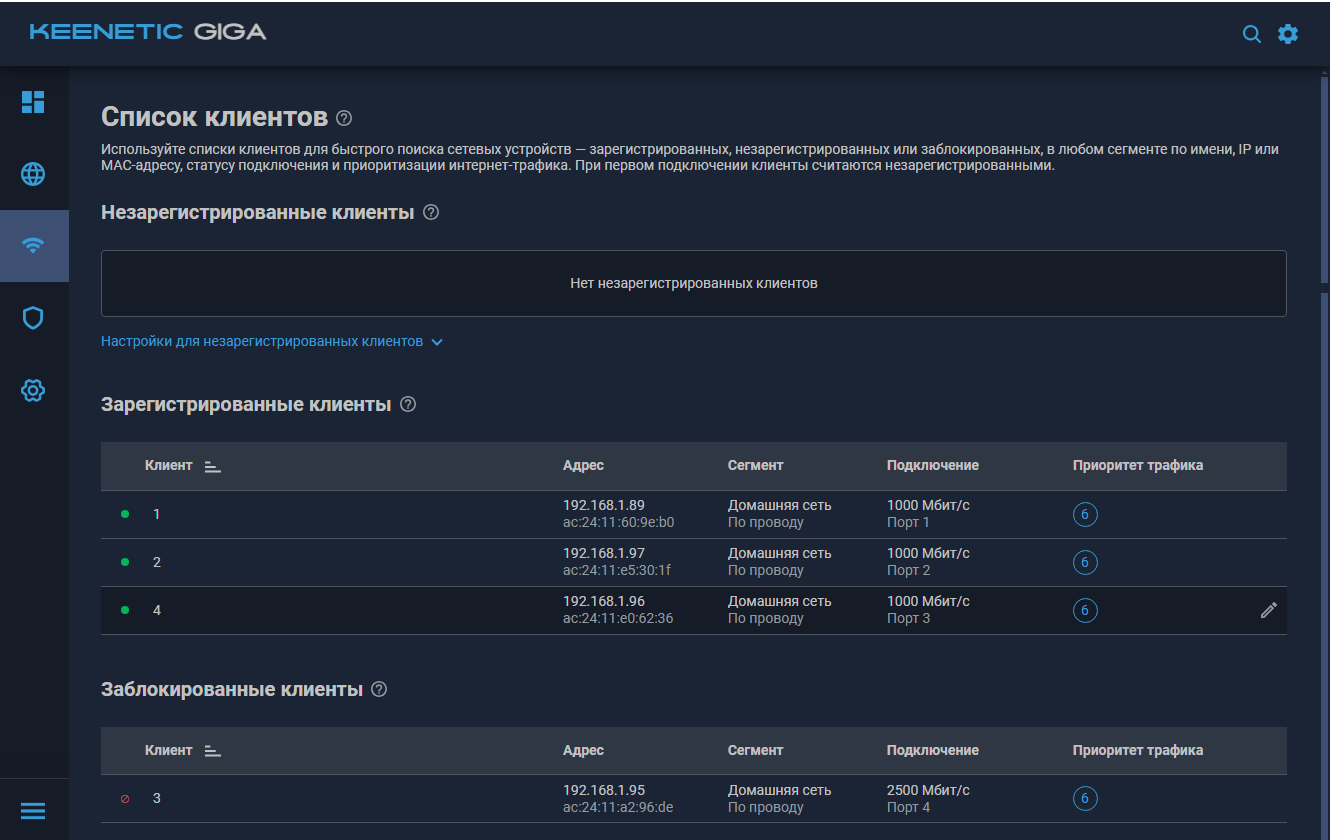The image size is (1333, 840).
Task: Click the Keenetic Giga logo
Action: click(148, 32)
